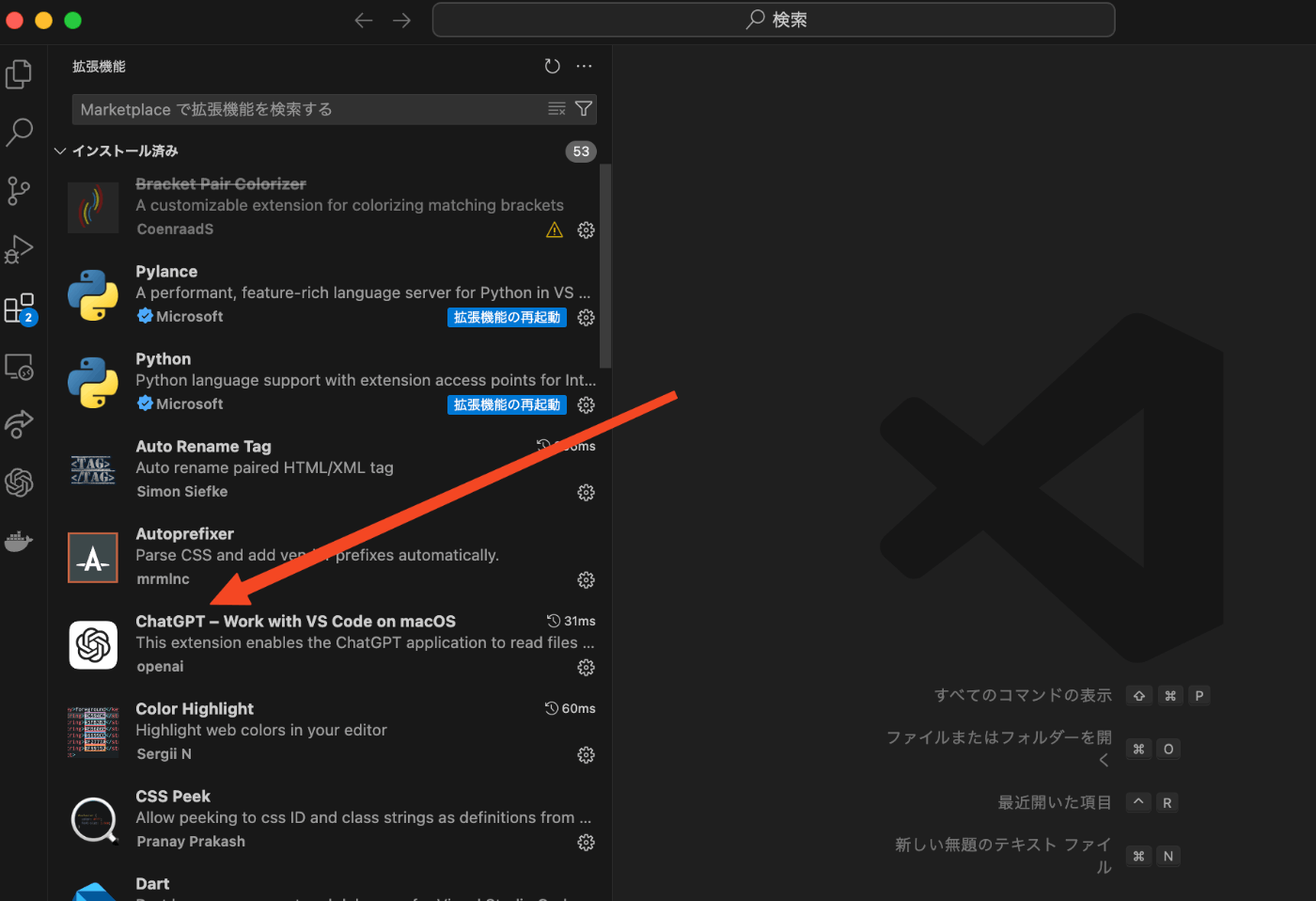This screenshot has height=901, width=1316.
Task: Click the CSS Peek magnifier thumbnail
Action: (x=93, y=820)
